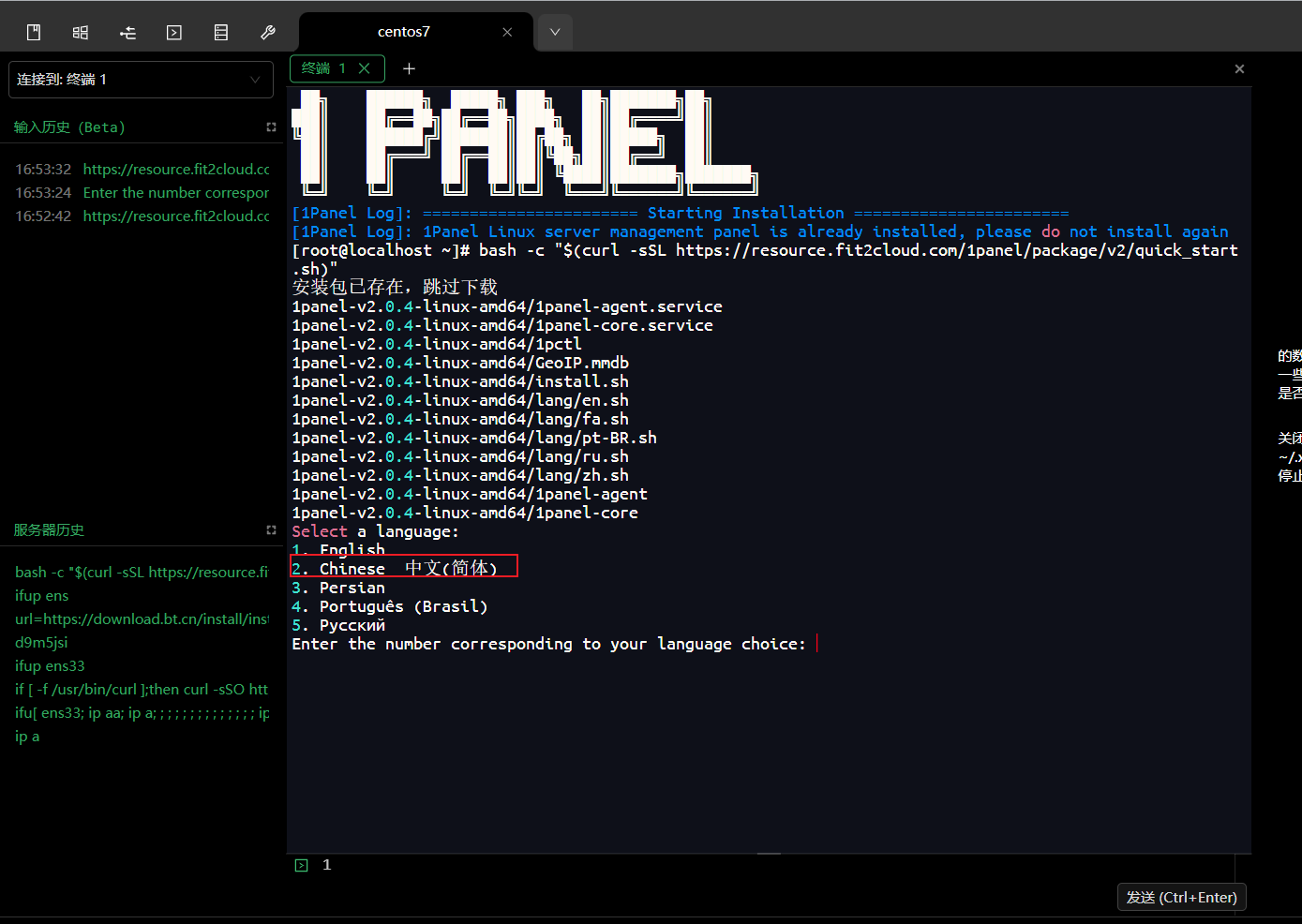Viewport: 1302px width, 924px height.
Task: Select the 16:53:32 input history entry
Action: tap(142, 170)
